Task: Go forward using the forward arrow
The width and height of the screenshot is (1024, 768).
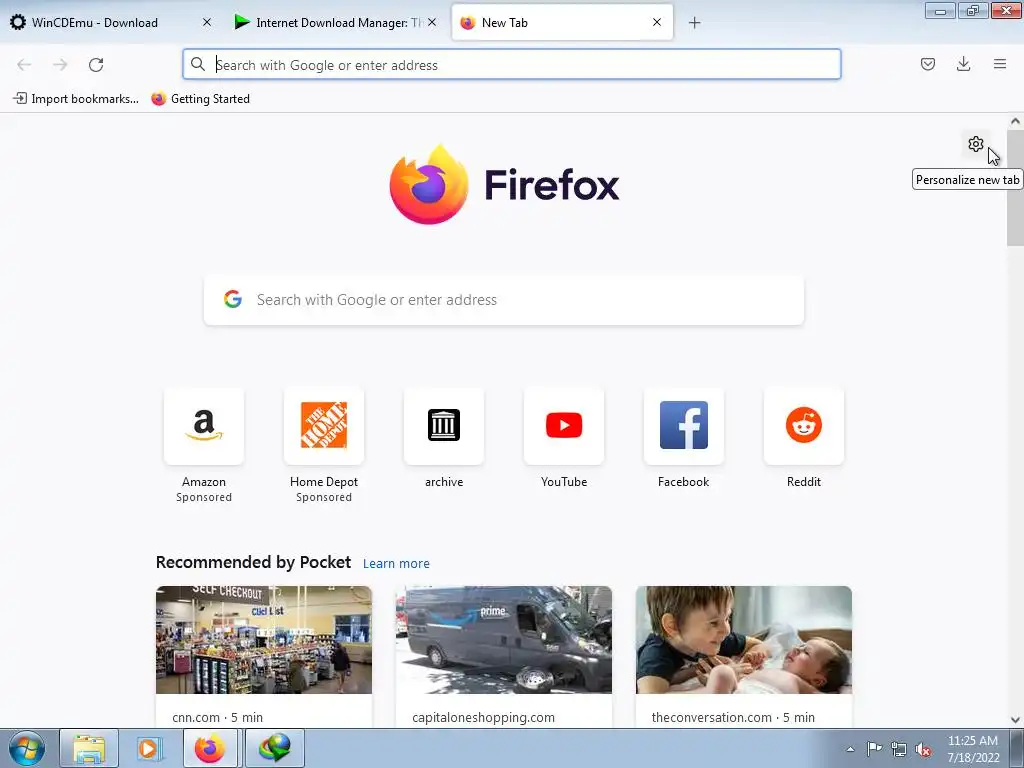Action: click(60, 65)
